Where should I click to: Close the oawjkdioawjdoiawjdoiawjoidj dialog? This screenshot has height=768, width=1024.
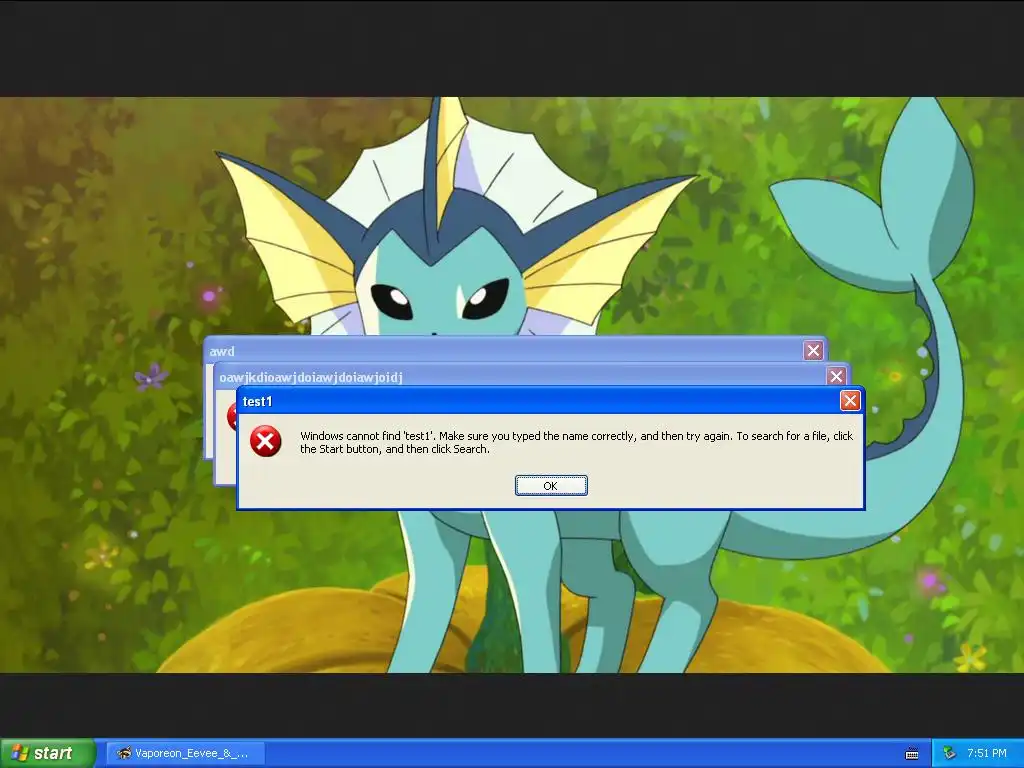pyautogui.click(x=836, y=376)
